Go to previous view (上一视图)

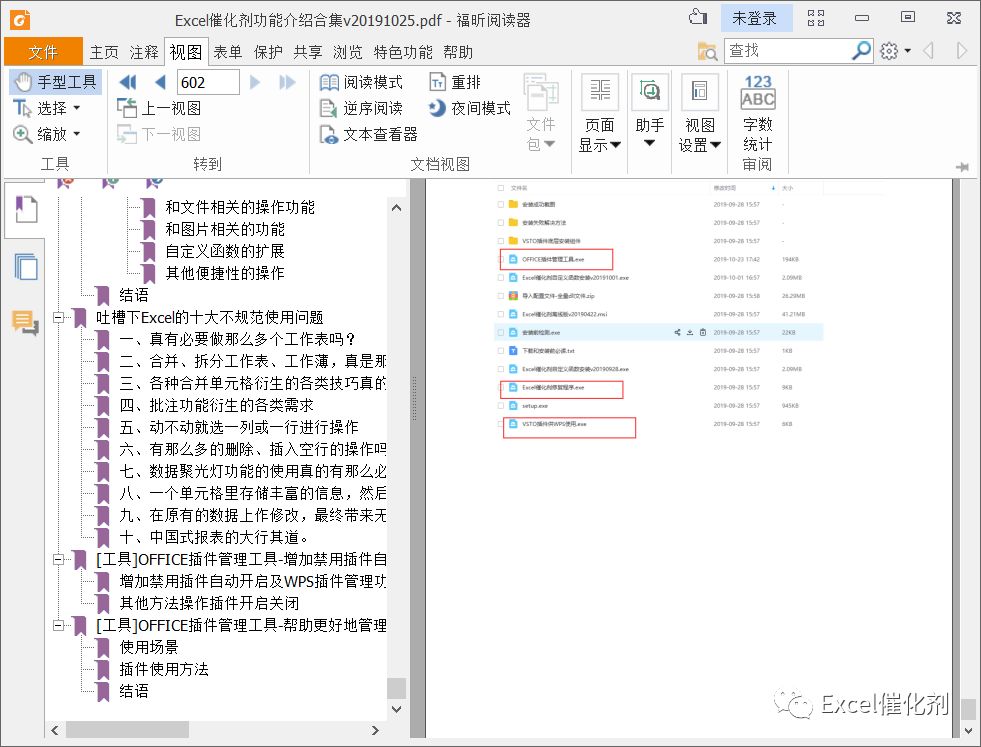tap(160, 108)
